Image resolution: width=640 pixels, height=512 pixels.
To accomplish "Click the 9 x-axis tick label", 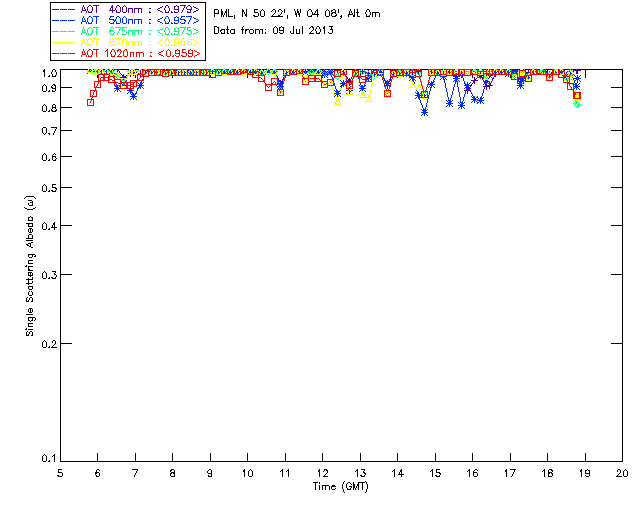I will [210, 473].
